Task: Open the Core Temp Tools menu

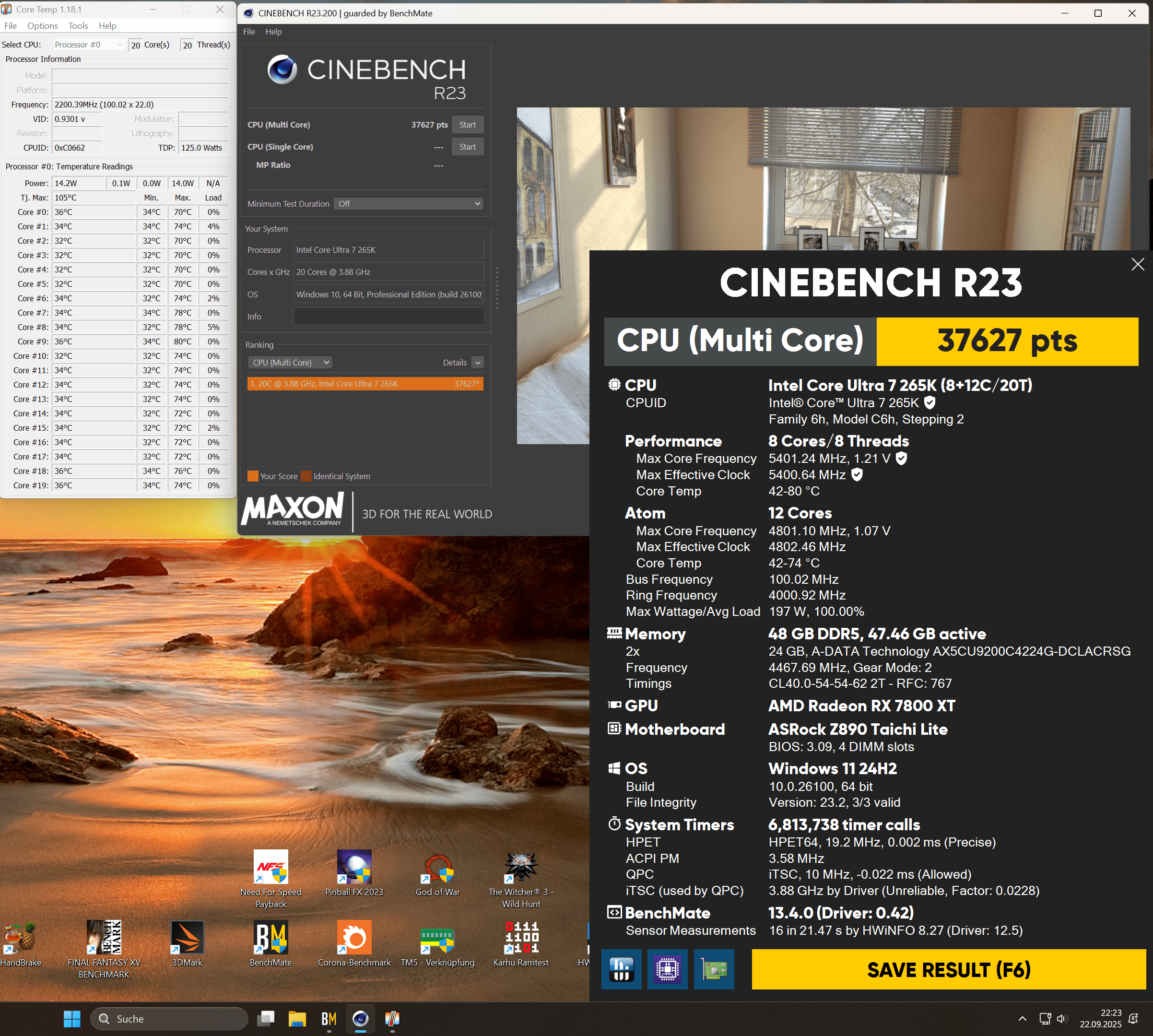Action: 78,25
